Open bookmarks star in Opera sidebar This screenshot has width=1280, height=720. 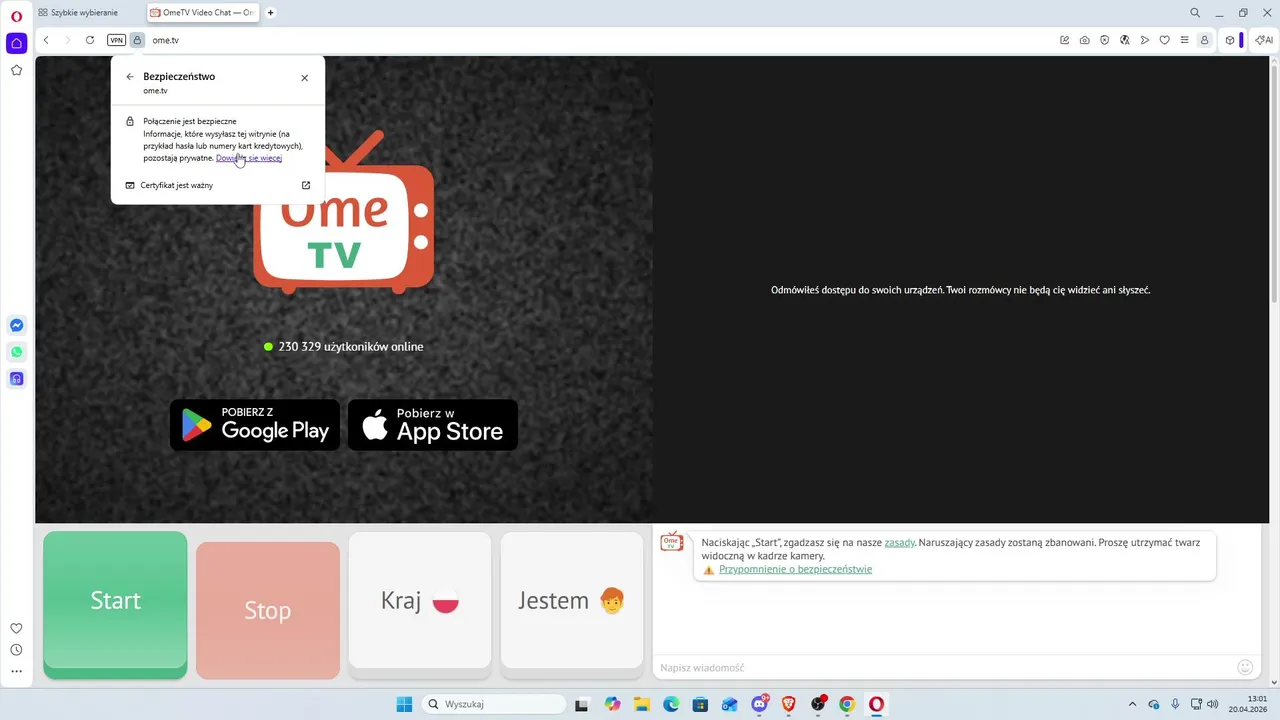point(16,70)
